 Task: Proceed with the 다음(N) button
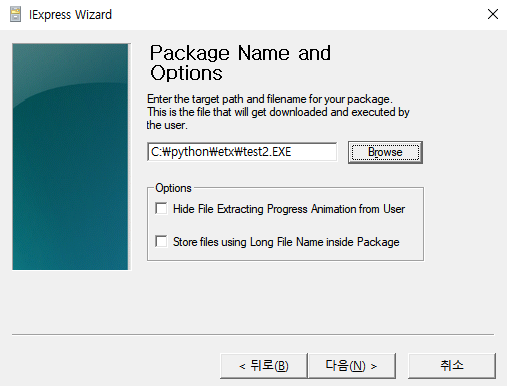pos(352,366)
